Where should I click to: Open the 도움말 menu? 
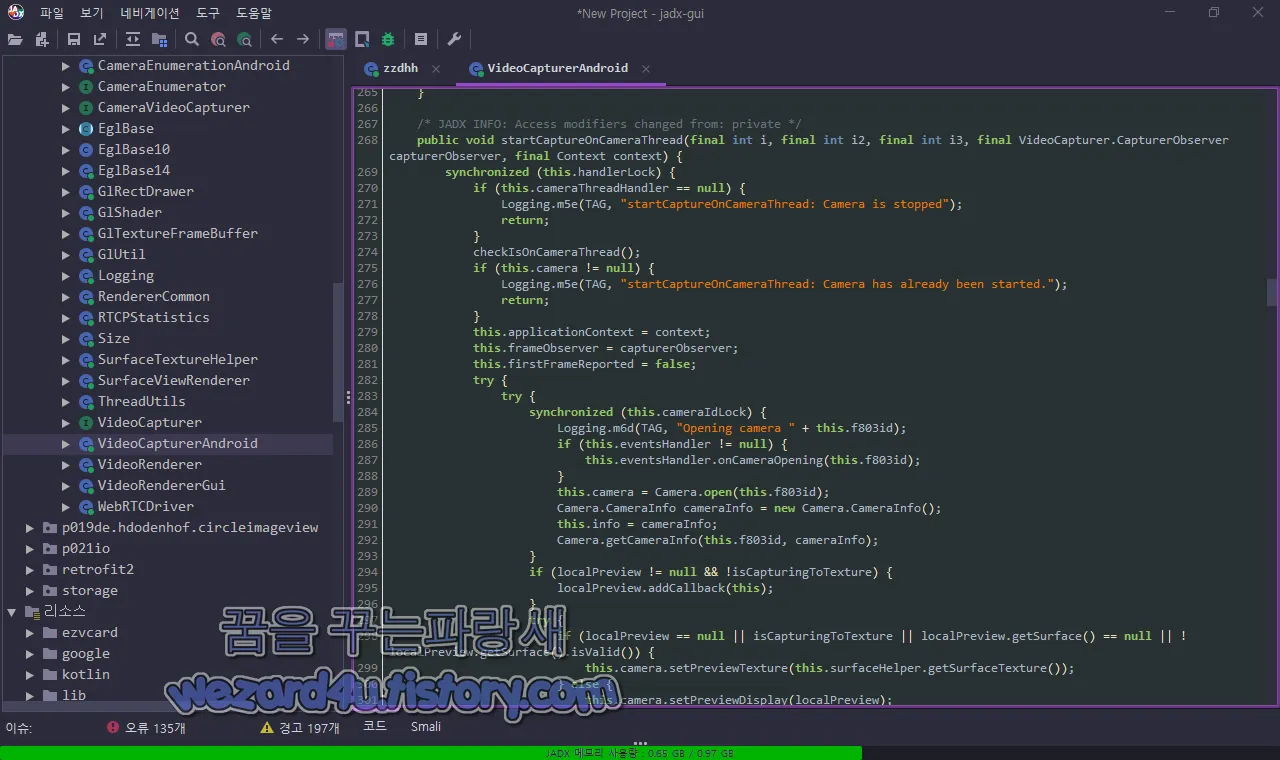[x=254, y=13]
